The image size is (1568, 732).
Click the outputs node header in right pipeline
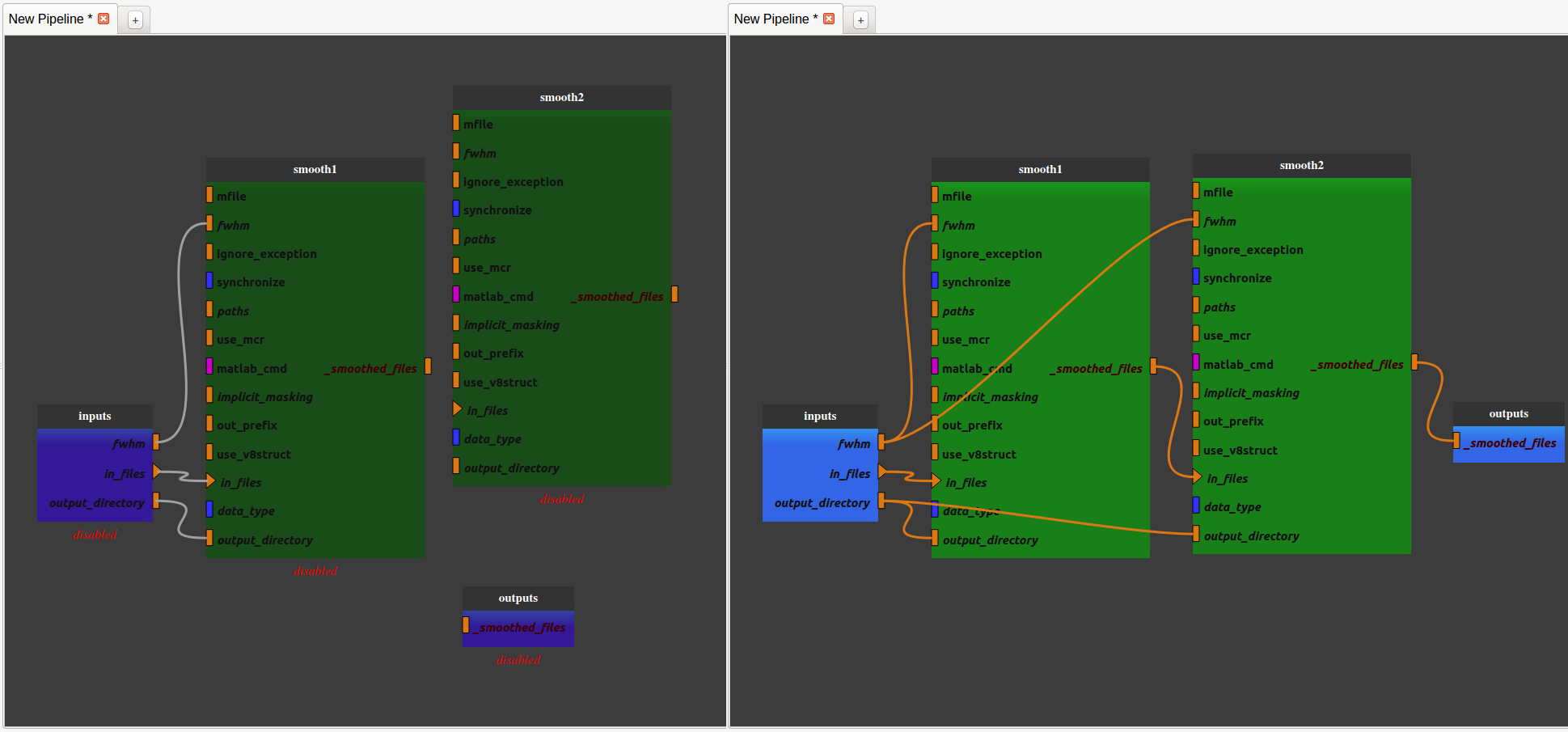pyautogui.click(x=1509, y=413)
